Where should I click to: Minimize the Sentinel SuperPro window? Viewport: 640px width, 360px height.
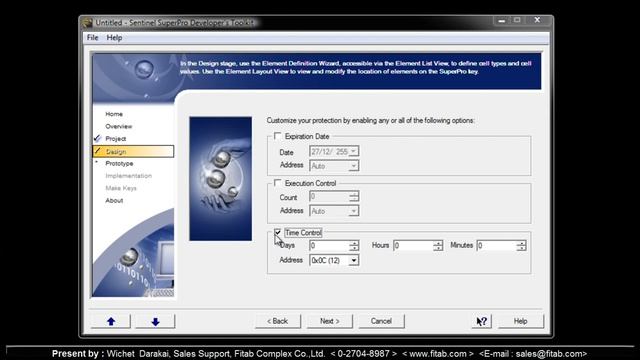tap(502, 20)
